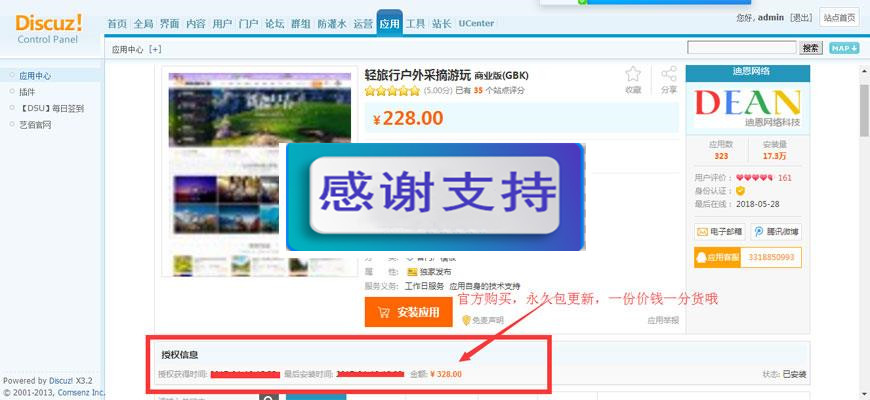
Task: Click the 站点首页 button
Action: tap(839, 18)
